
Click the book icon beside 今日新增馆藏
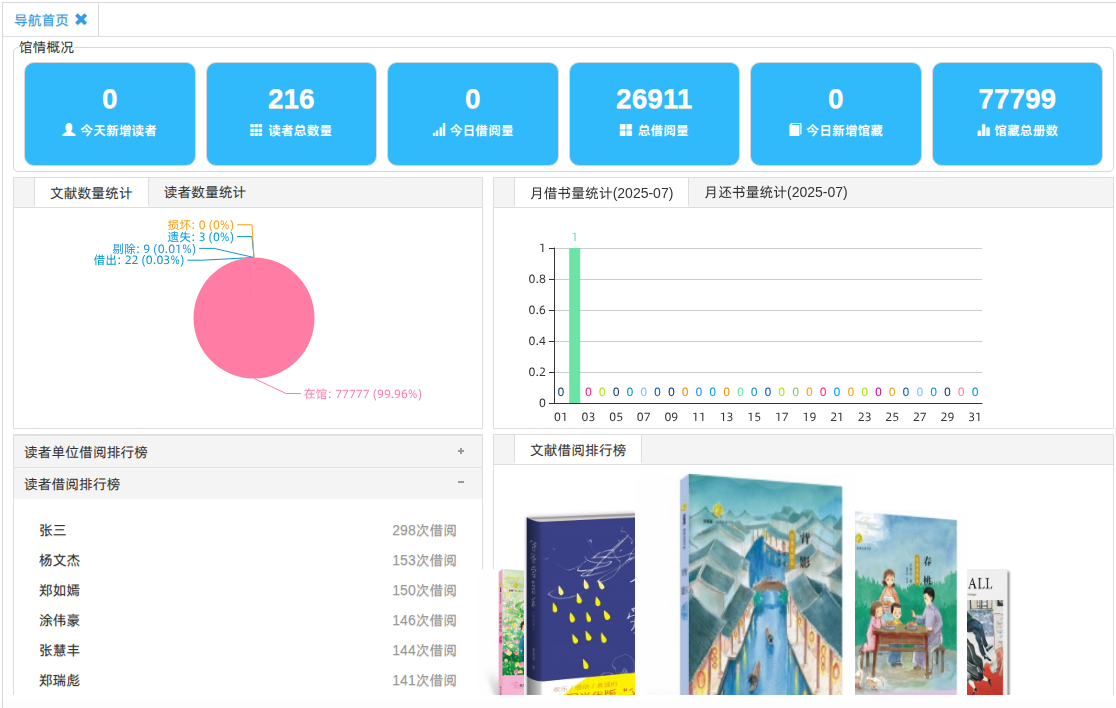[x=795, y=130]
